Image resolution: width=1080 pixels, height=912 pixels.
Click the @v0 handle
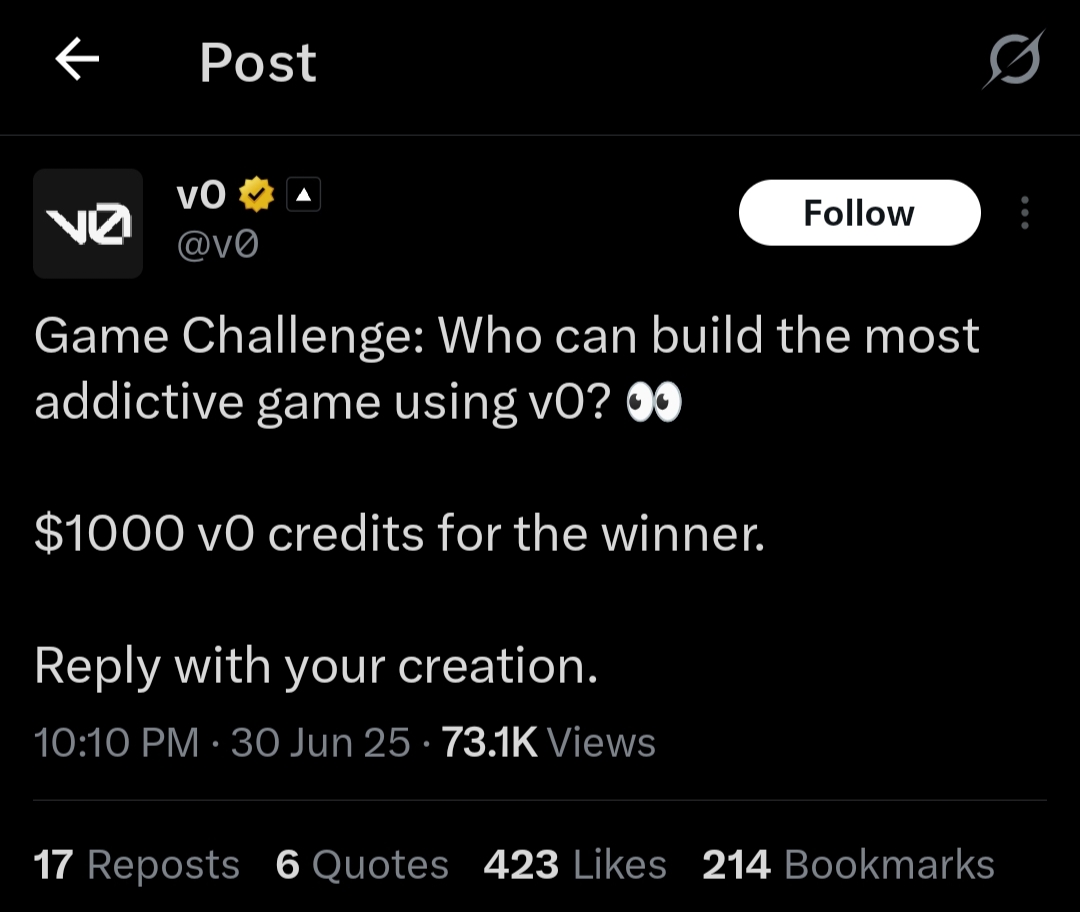pos(217,243)
